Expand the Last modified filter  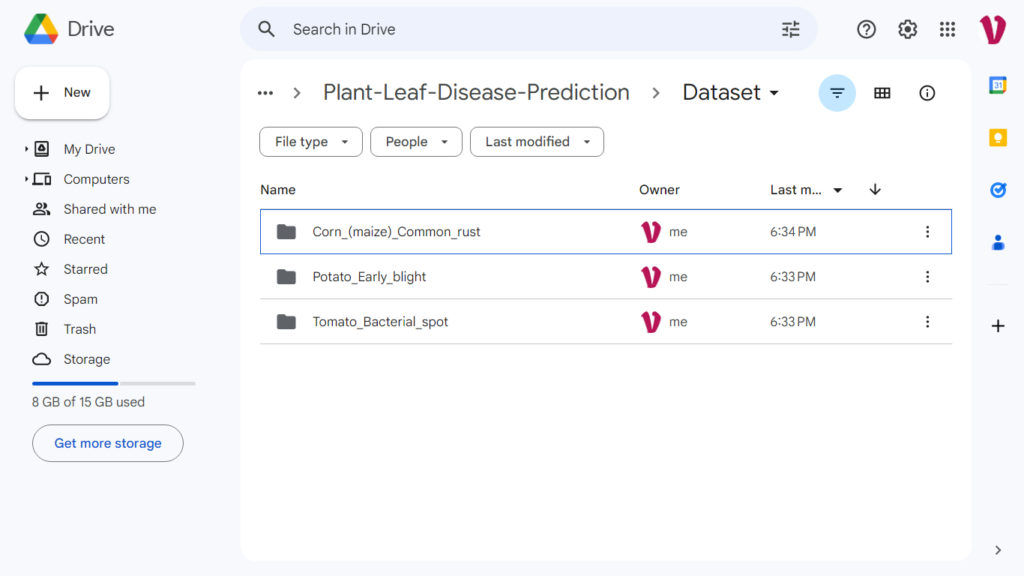click(x=537, y=142)
